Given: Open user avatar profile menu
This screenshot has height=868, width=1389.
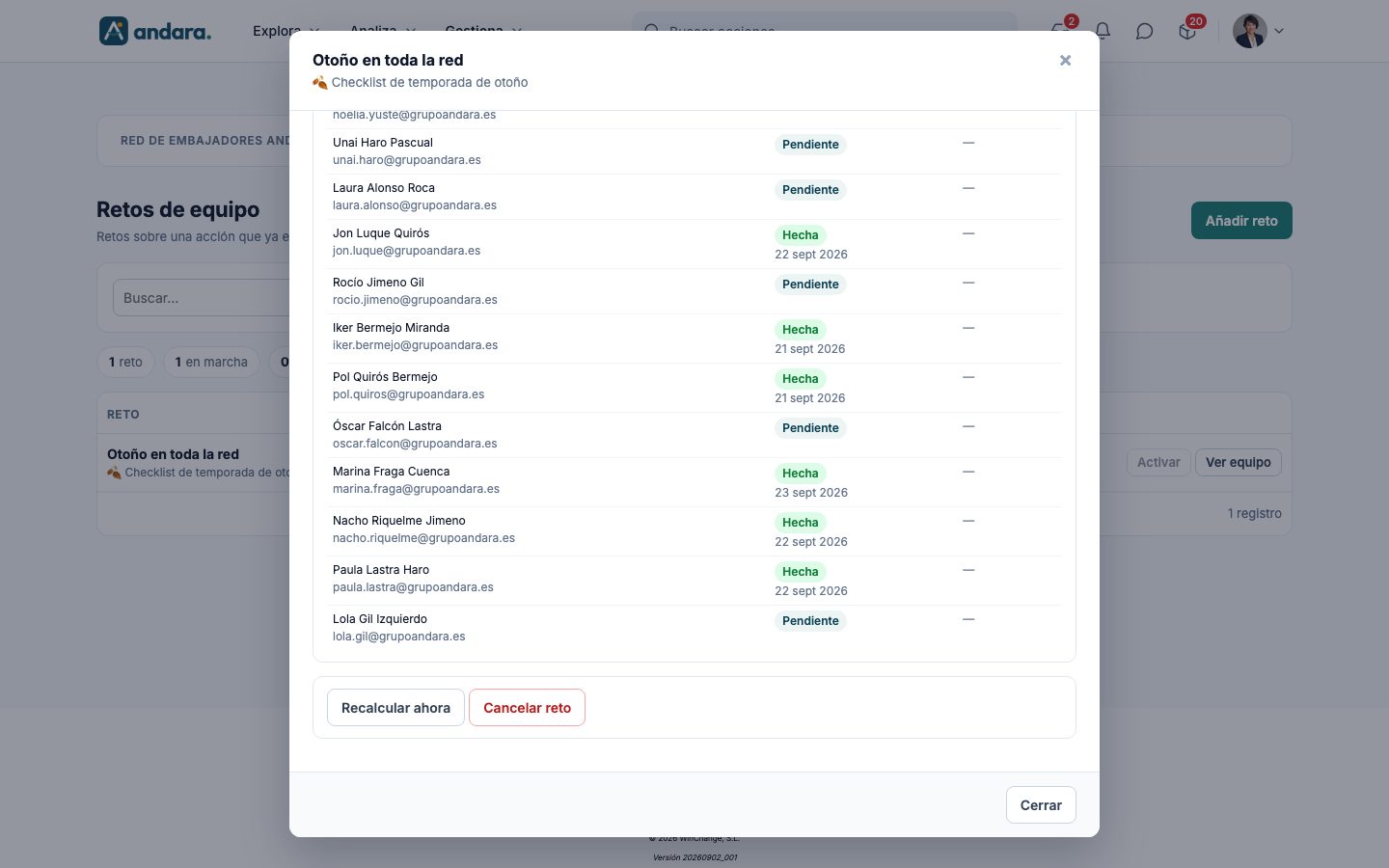Looking at the screenshot, I should coord(1249,31).
